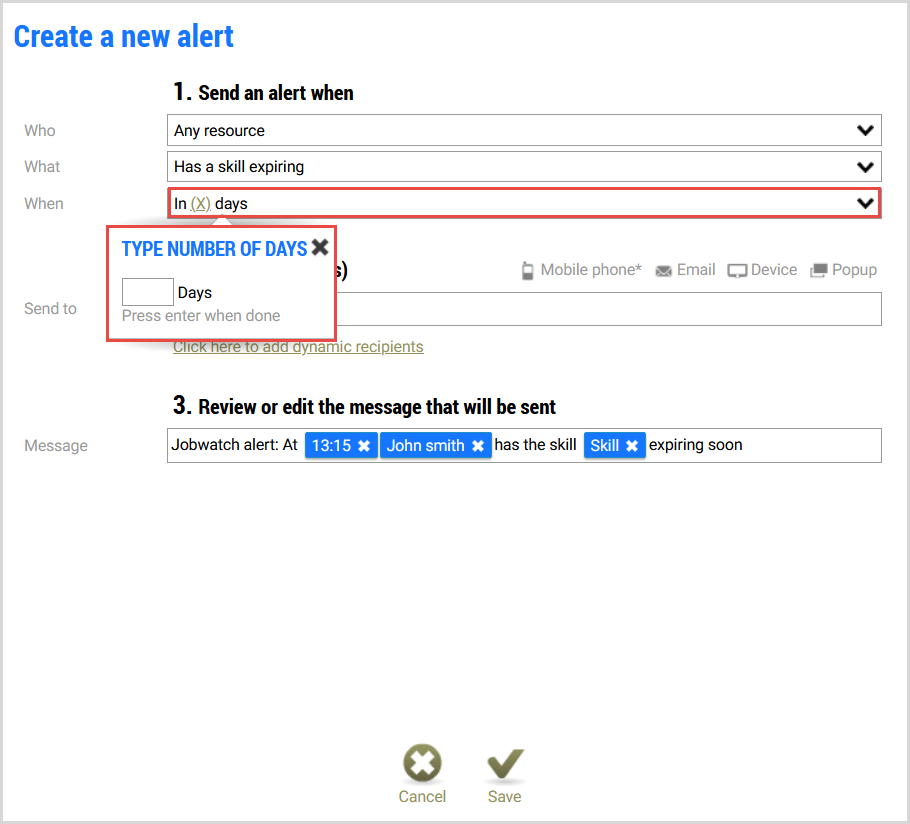Click the Save checkmark icon

(x=505, y=762)
